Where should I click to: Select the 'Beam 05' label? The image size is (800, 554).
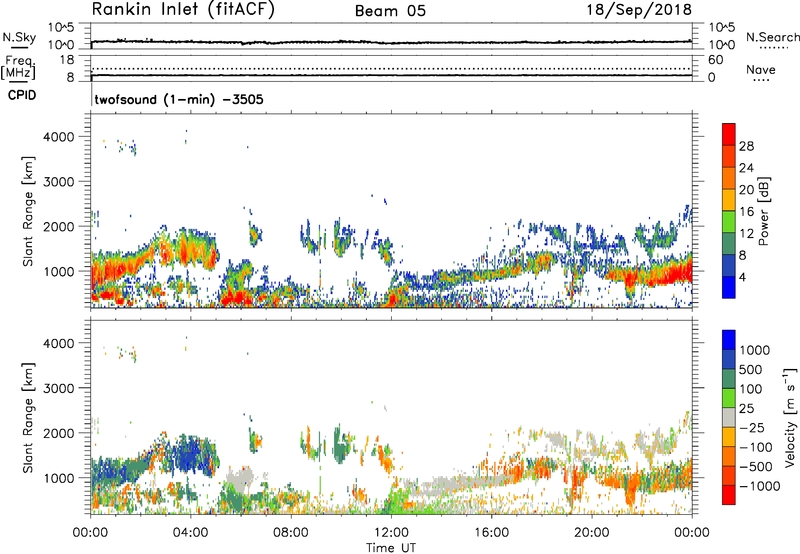390,11
